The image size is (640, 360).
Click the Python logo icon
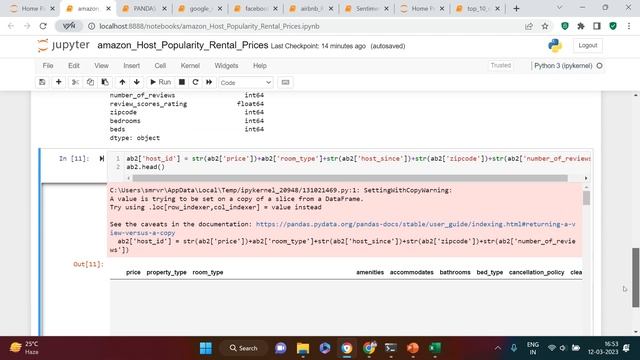[555, 45]
